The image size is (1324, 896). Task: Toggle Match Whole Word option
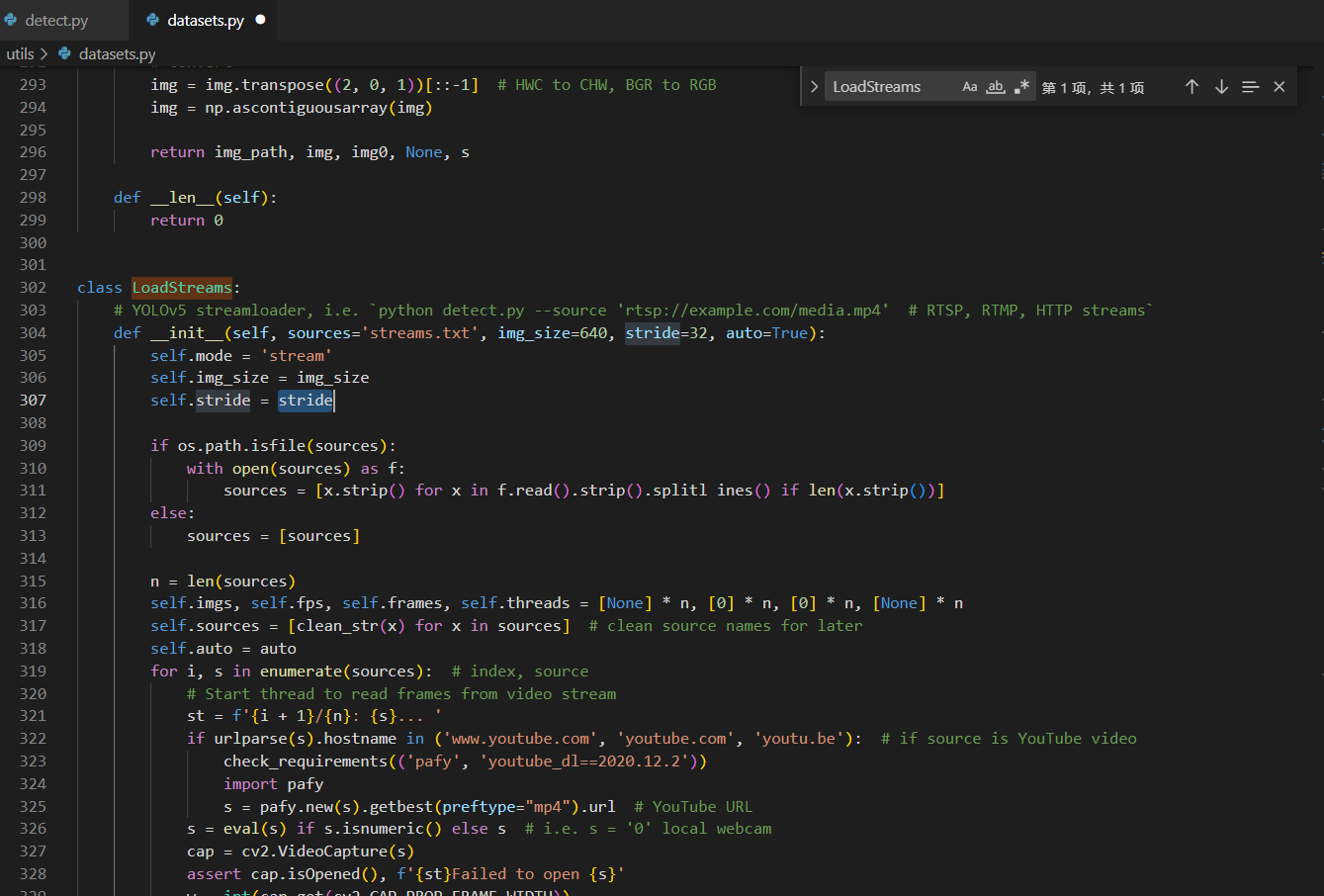pos(996,87)
